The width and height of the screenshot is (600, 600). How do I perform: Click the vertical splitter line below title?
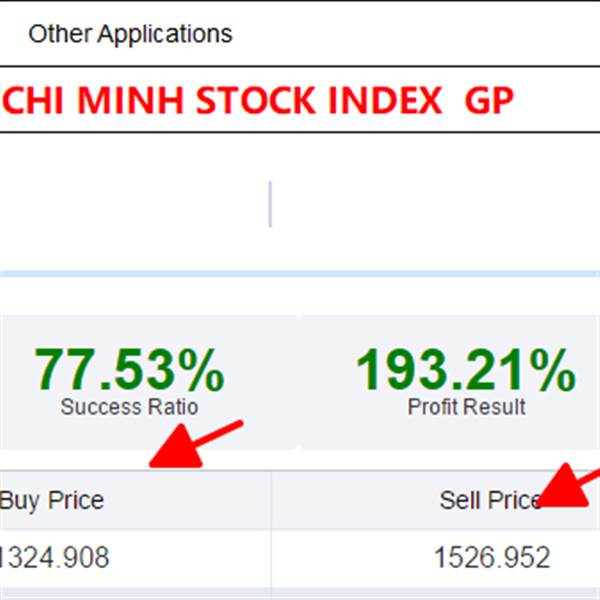(270, 204)
